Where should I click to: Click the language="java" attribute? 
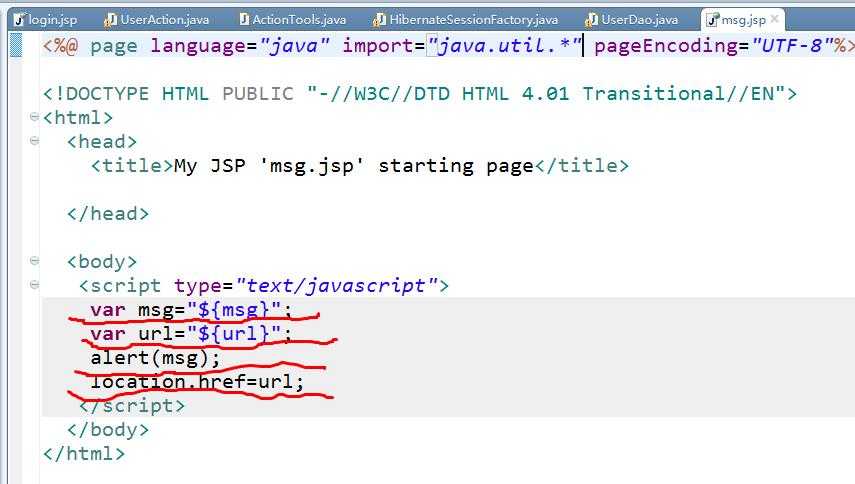click(240, 46)
